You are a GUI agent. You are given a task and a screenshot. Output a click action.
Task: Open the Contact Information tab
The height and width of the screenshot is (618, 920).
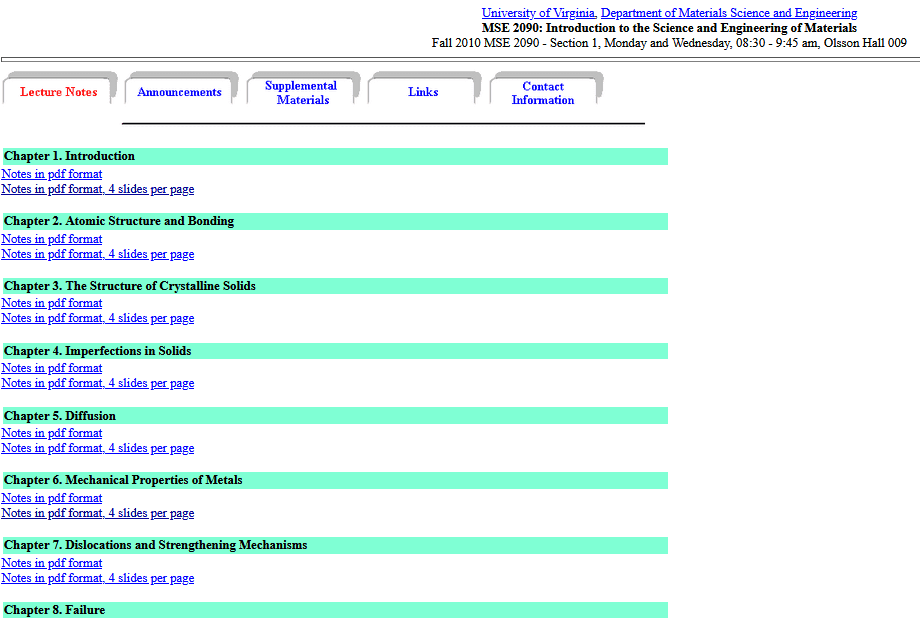(x=543, y=93)
